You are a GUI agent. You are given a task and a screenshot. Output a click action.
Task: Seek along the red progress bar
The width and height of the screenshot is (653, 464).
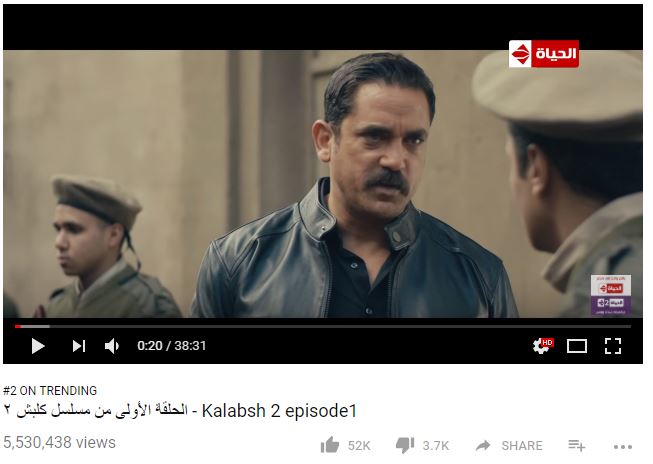[x=323, y=327]
